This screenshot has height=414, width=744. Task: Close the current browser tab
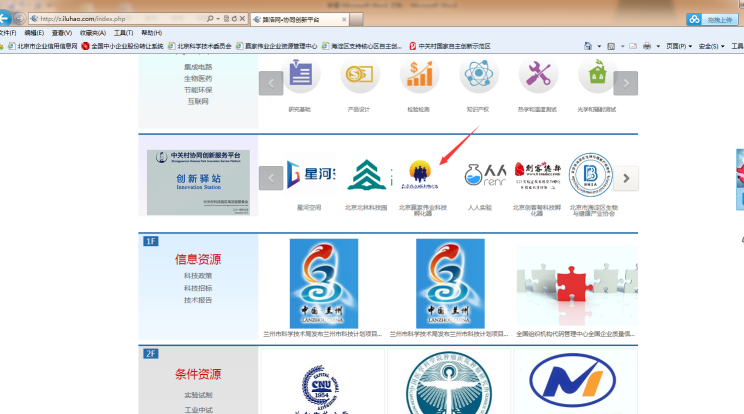(344, 19)
